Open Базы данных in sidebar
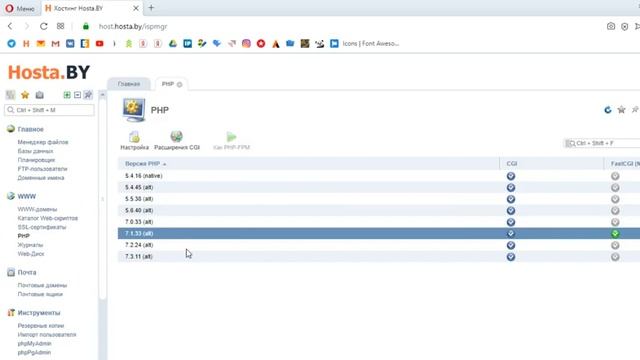Viewport: 640px width, 360px height. [x=36, y=151]
